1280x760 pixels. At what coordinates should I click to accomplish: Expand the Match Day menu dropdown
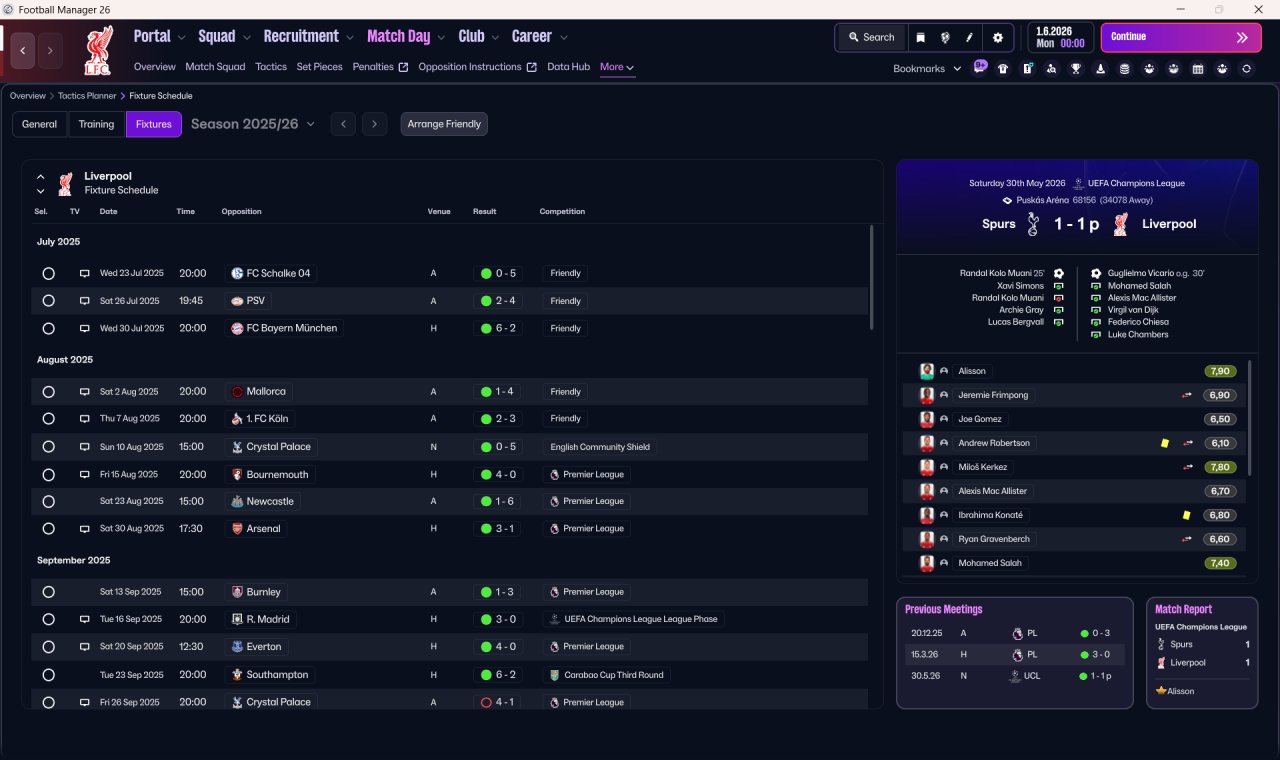[441, 37]
